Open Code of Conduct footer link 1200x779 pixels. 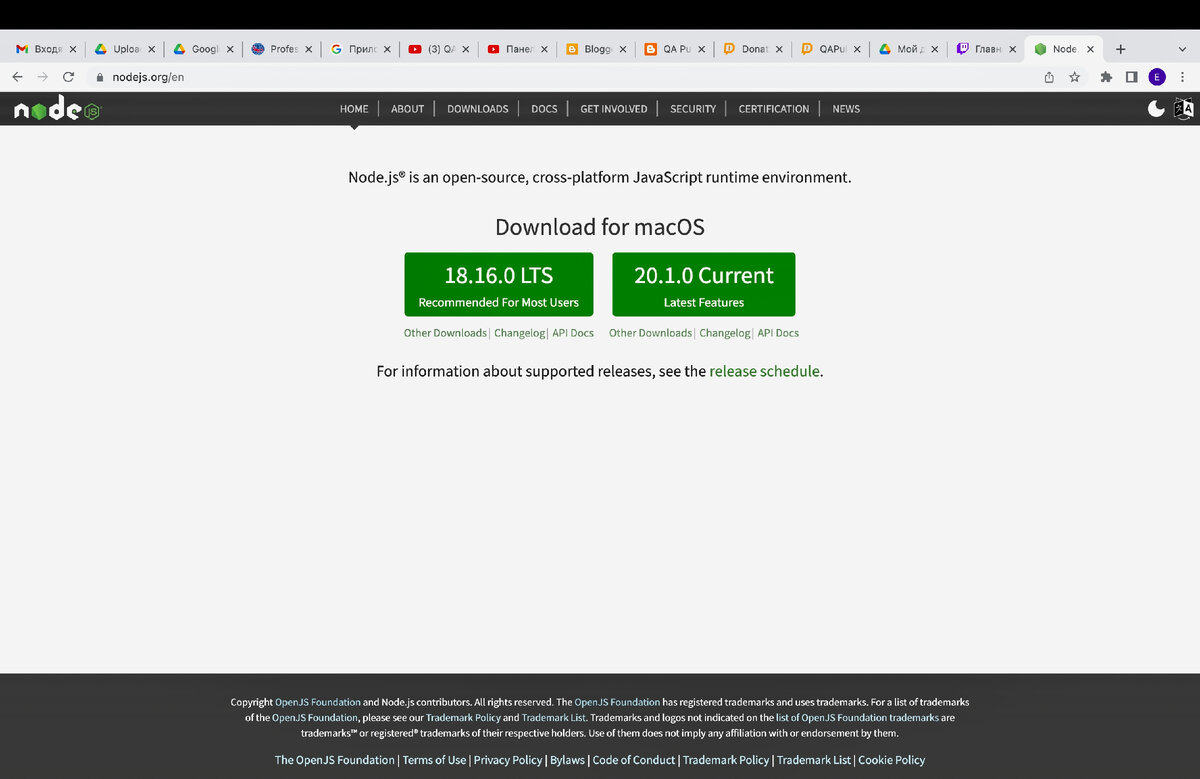(634, 760)
